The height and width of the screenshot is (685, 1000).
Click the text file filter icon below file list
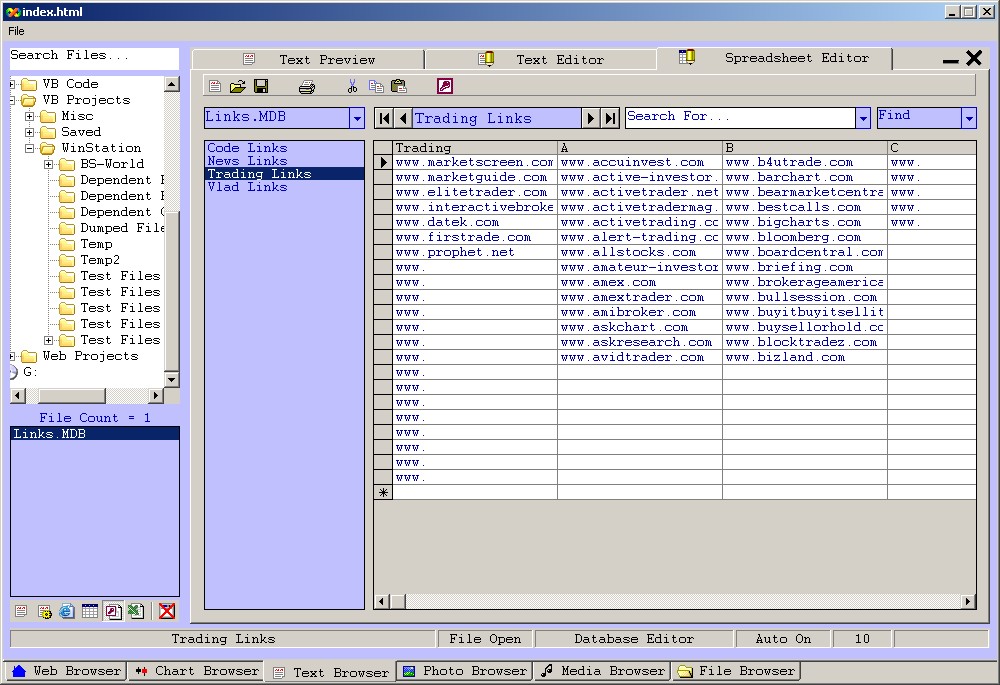tap(21, 611)
